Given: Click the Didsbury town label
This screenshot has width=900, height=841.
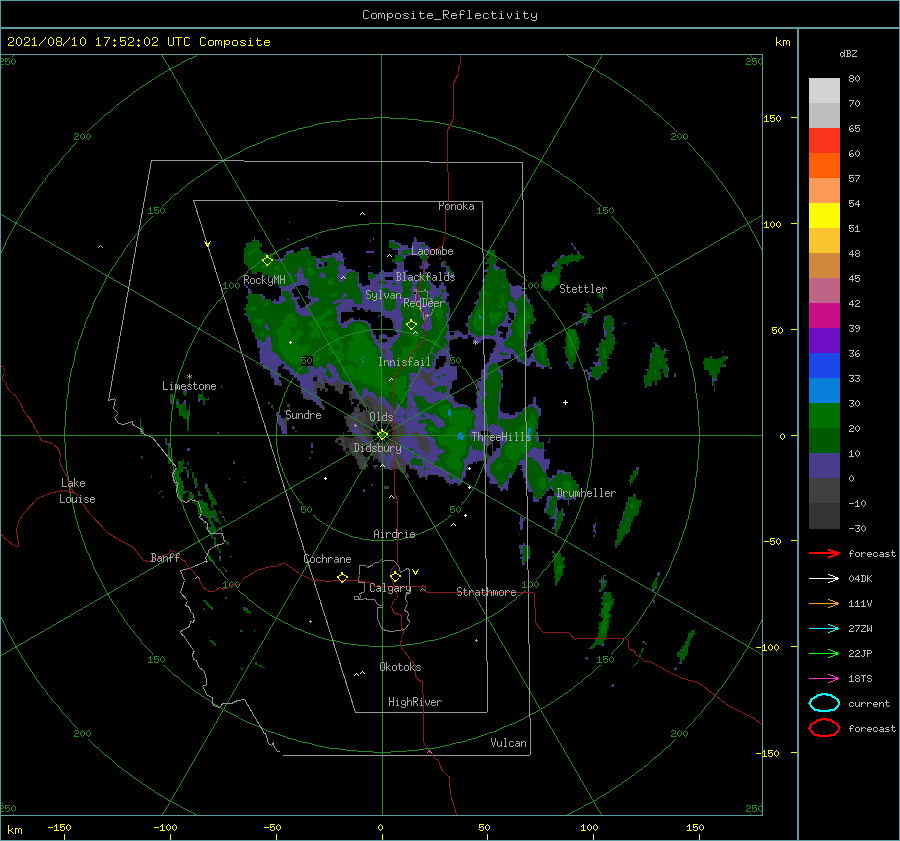Looking at the screenshot, I should pos(377,448).
